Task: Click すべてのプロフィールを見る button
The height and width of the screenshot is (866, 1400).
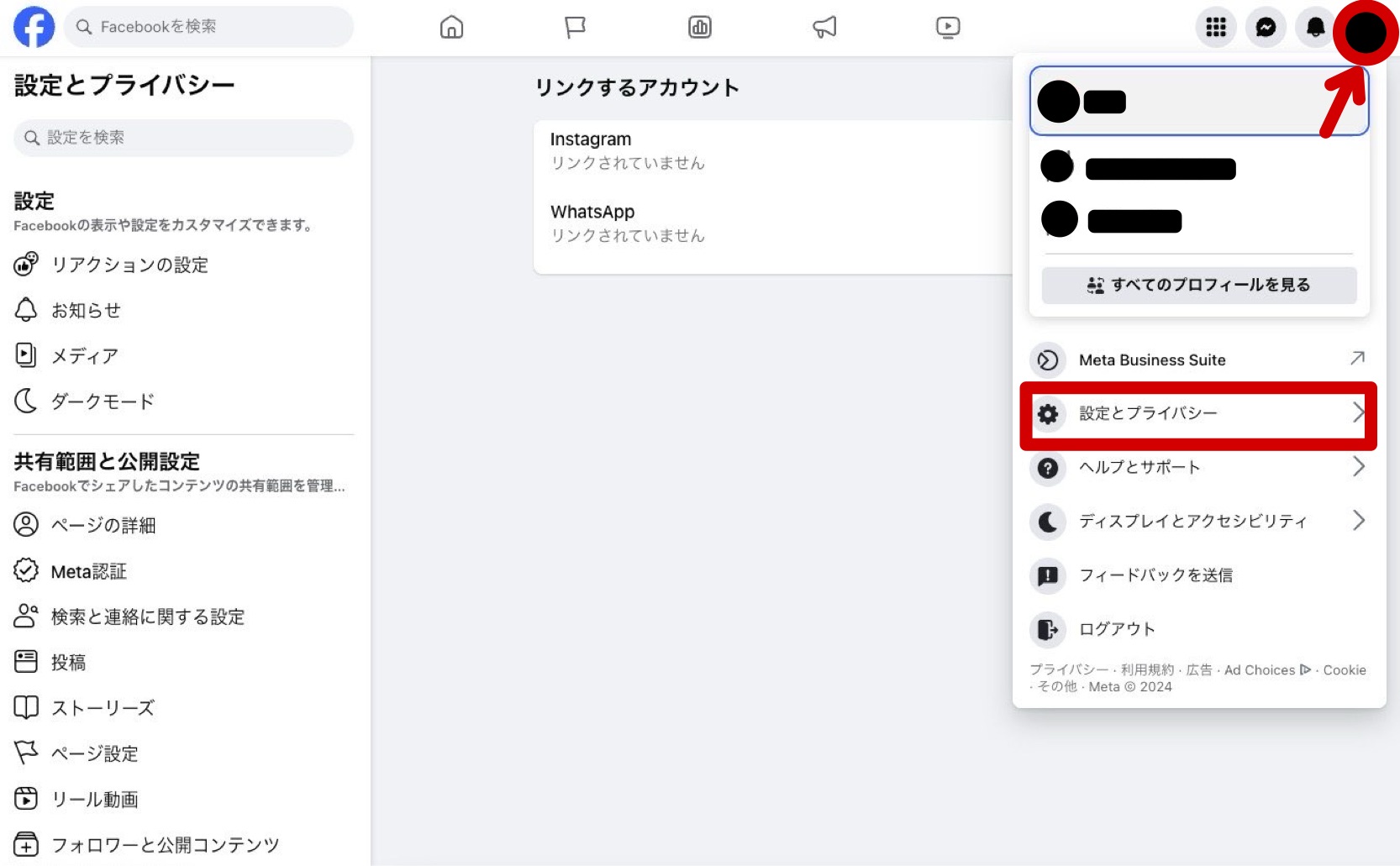Action: [x=1198, y=286]
